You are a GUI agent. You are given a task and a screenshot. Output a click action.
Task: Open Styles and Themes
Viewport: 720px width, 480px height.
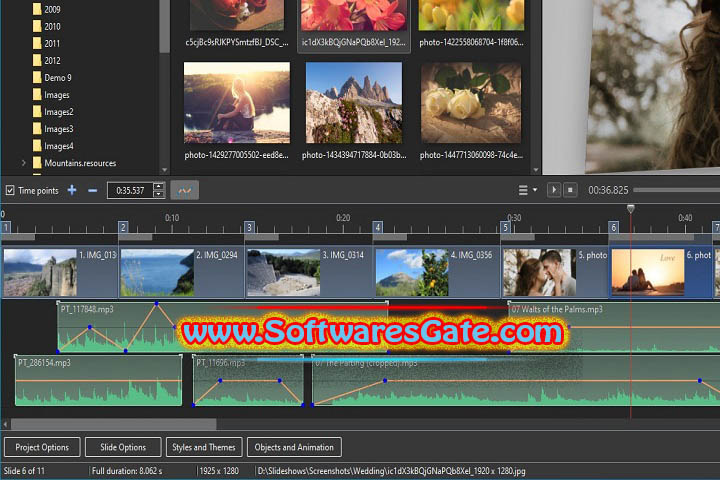point(204,447)
